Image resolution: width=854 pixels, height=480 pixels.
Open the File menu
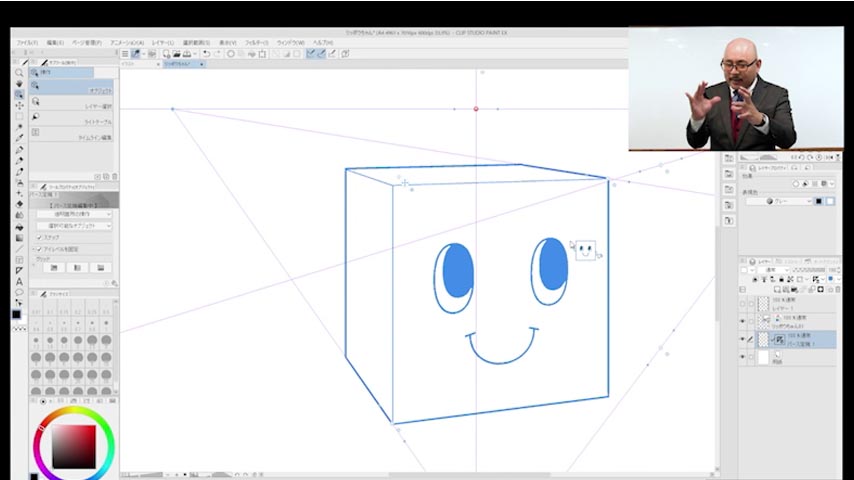(27, 42)
